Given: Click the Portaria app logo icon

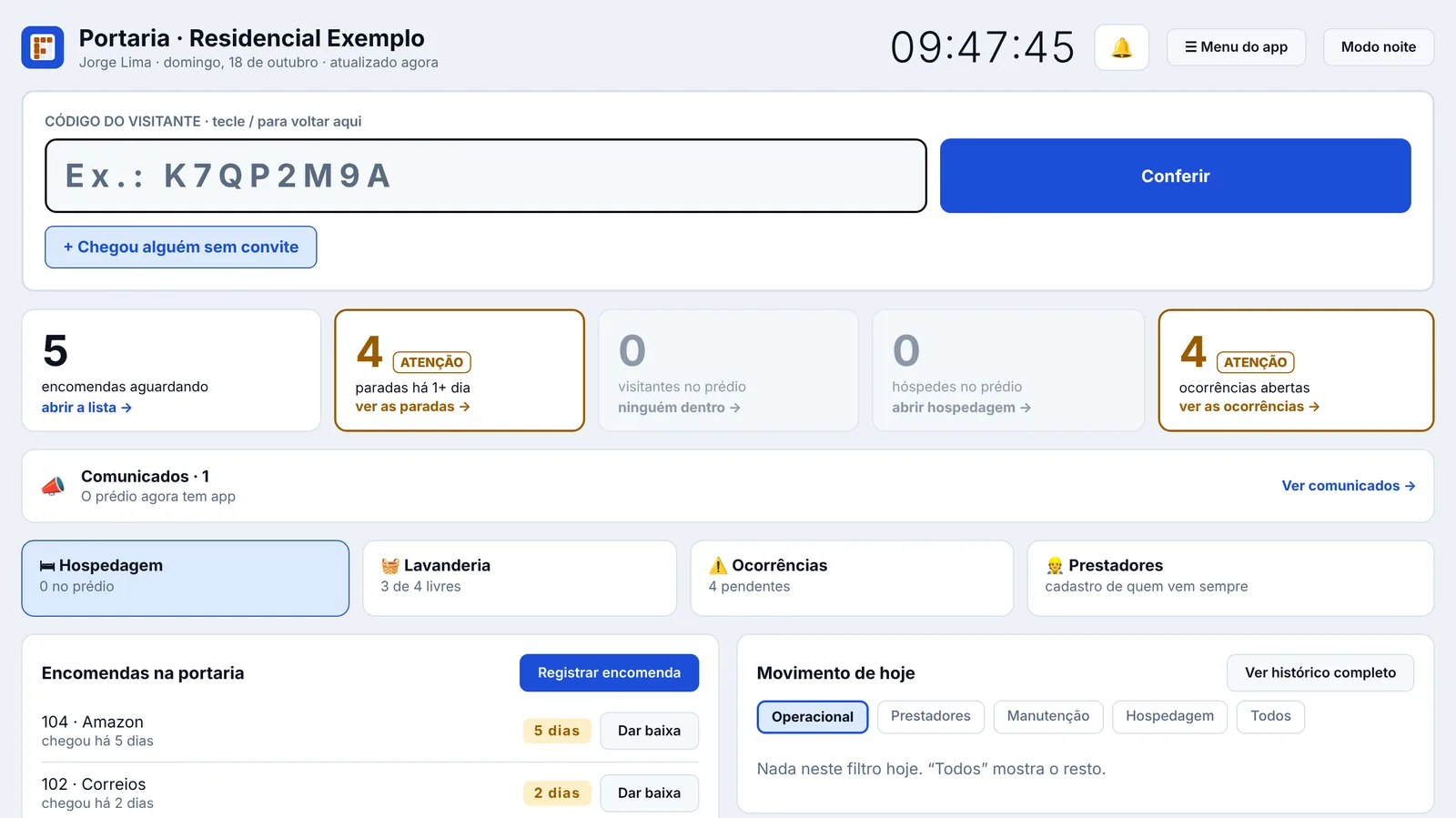Looking at the screenshot, I should pos(43,47).
